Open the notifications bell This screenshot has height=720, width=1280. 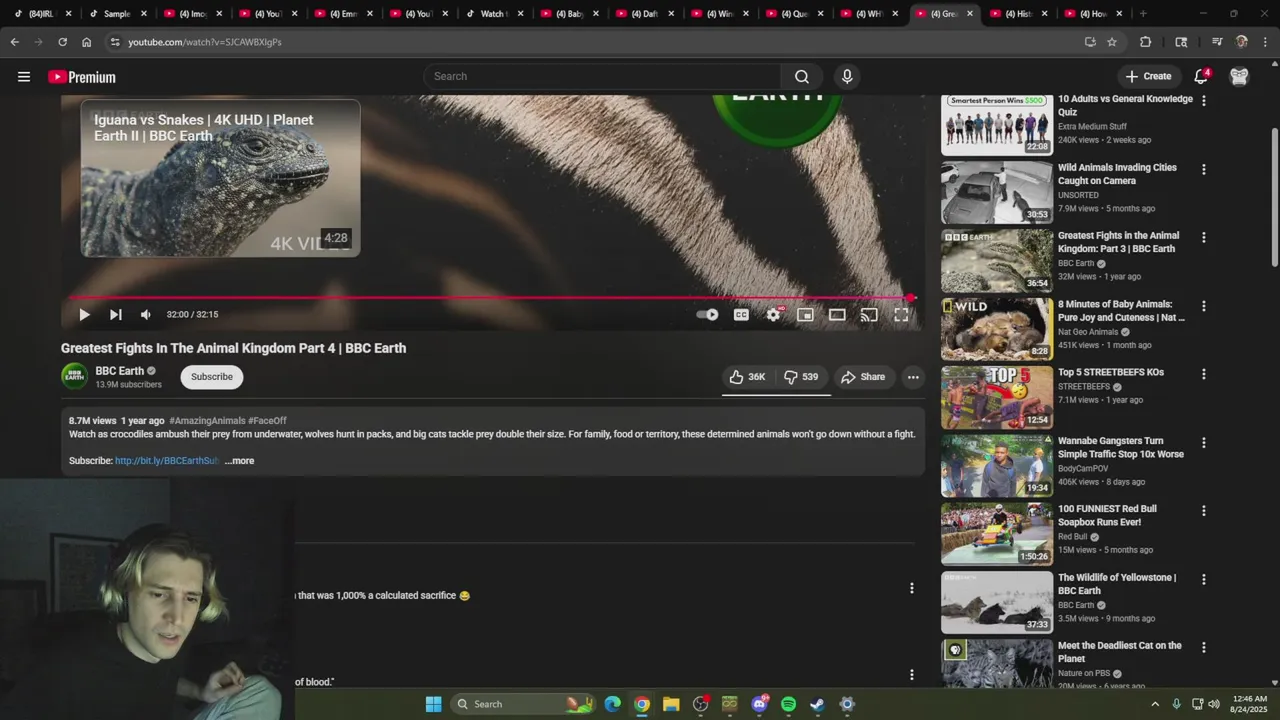click(1202, 76)
